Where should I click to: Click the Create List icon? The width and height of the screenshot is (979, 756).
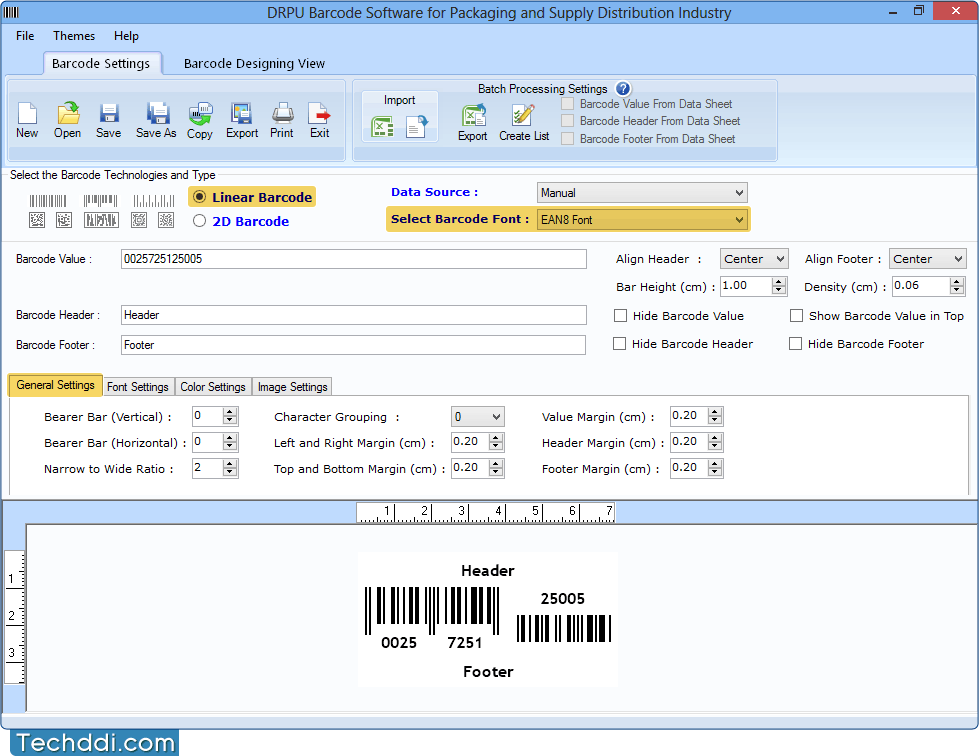click(x=523, y=115)
